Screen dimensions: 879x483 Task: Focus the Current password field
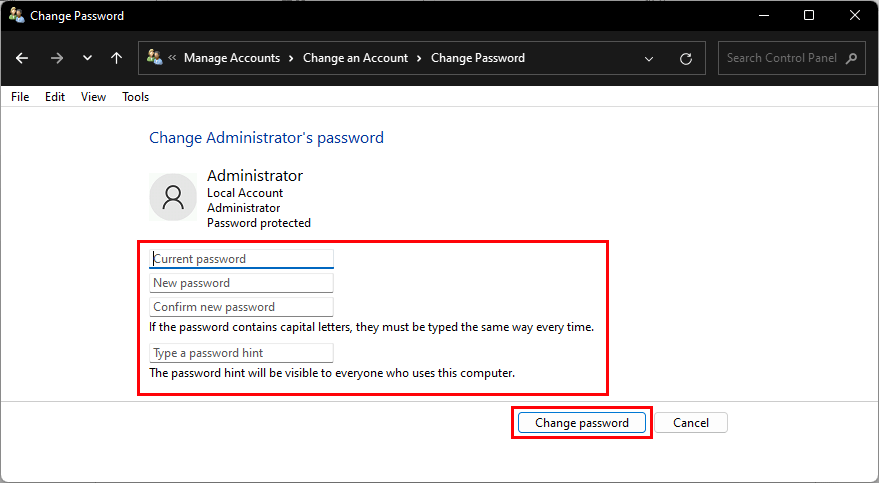(x=242, y=259)
